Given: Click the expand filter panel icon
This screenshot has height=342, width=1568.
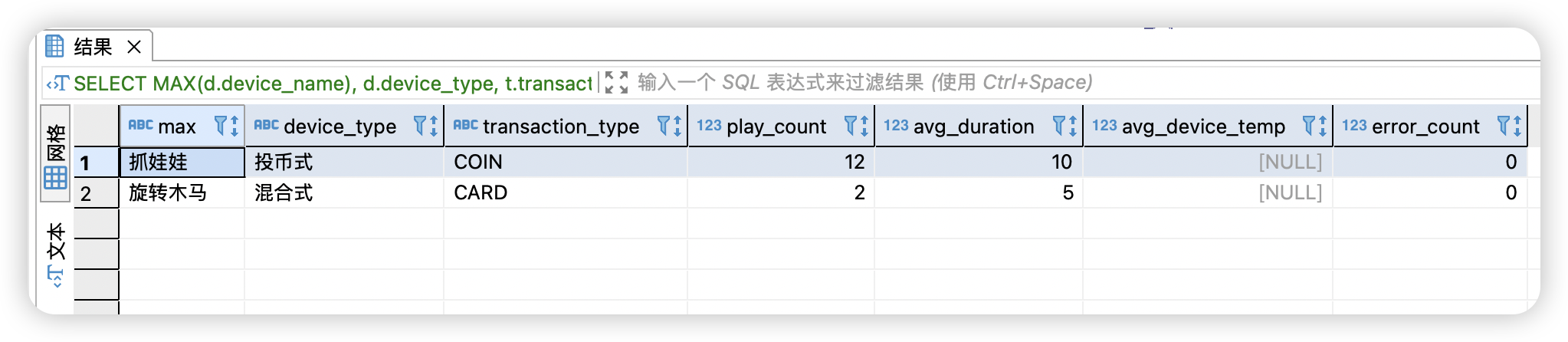Looking at the screenshot, I should click(616, 82).
